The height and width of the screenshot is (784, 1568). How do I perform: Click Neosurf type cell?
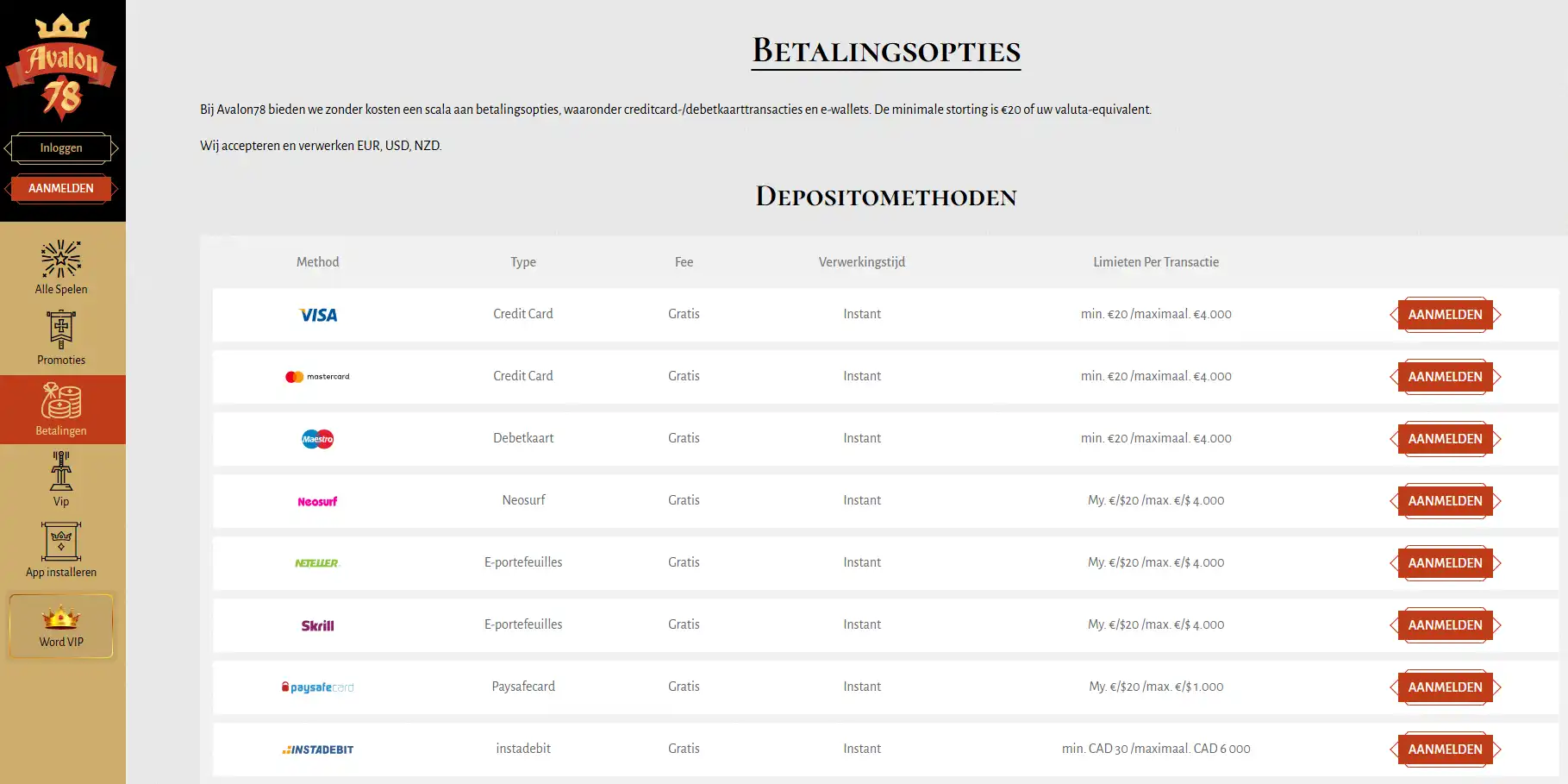pos(523,500)
